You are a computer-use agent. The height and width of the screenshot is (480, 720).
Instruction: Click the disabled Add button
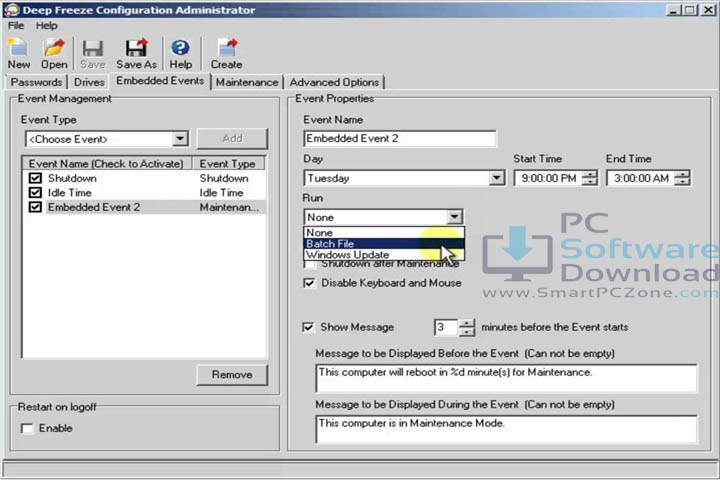coord(232,138)
